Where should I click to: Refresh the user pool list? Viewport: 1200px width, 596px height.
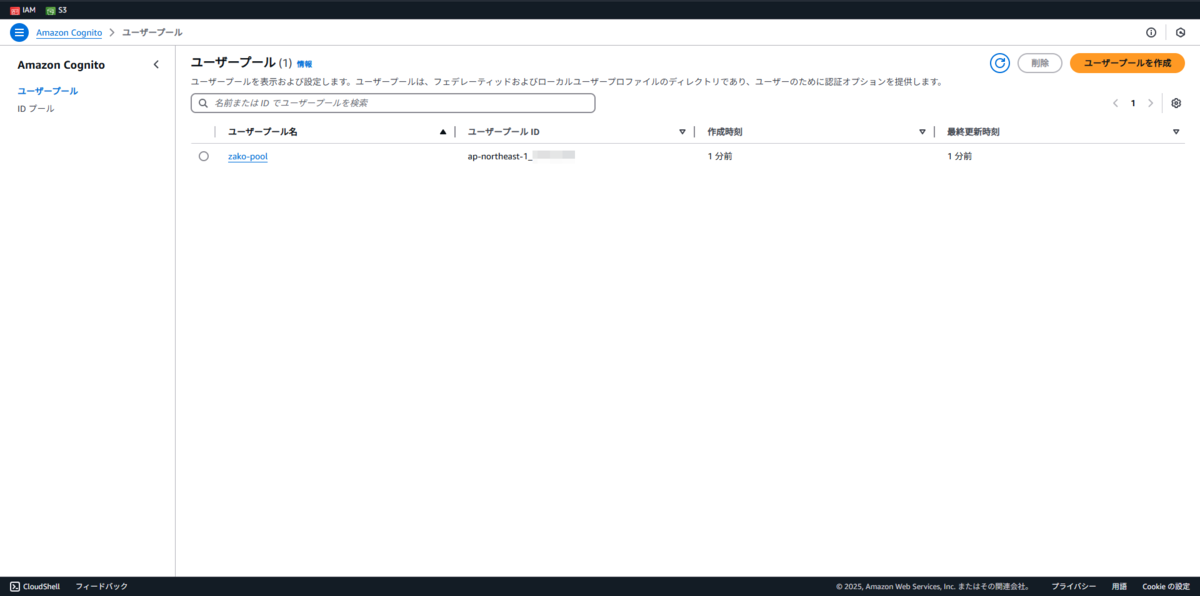point(999,62)
